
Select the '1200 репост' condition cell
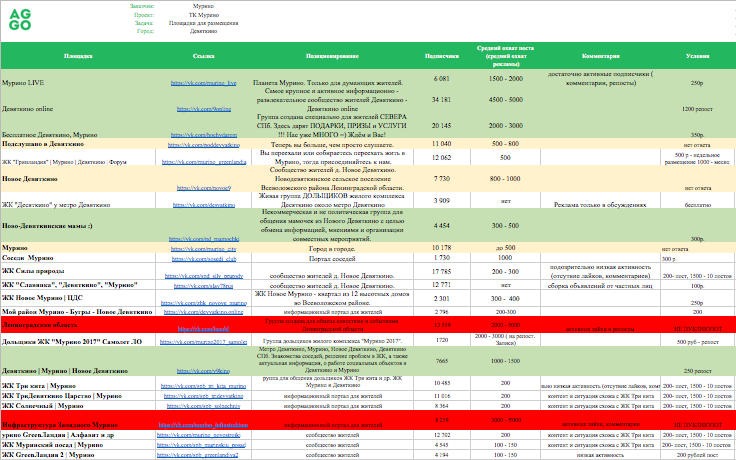pos(698,109)
